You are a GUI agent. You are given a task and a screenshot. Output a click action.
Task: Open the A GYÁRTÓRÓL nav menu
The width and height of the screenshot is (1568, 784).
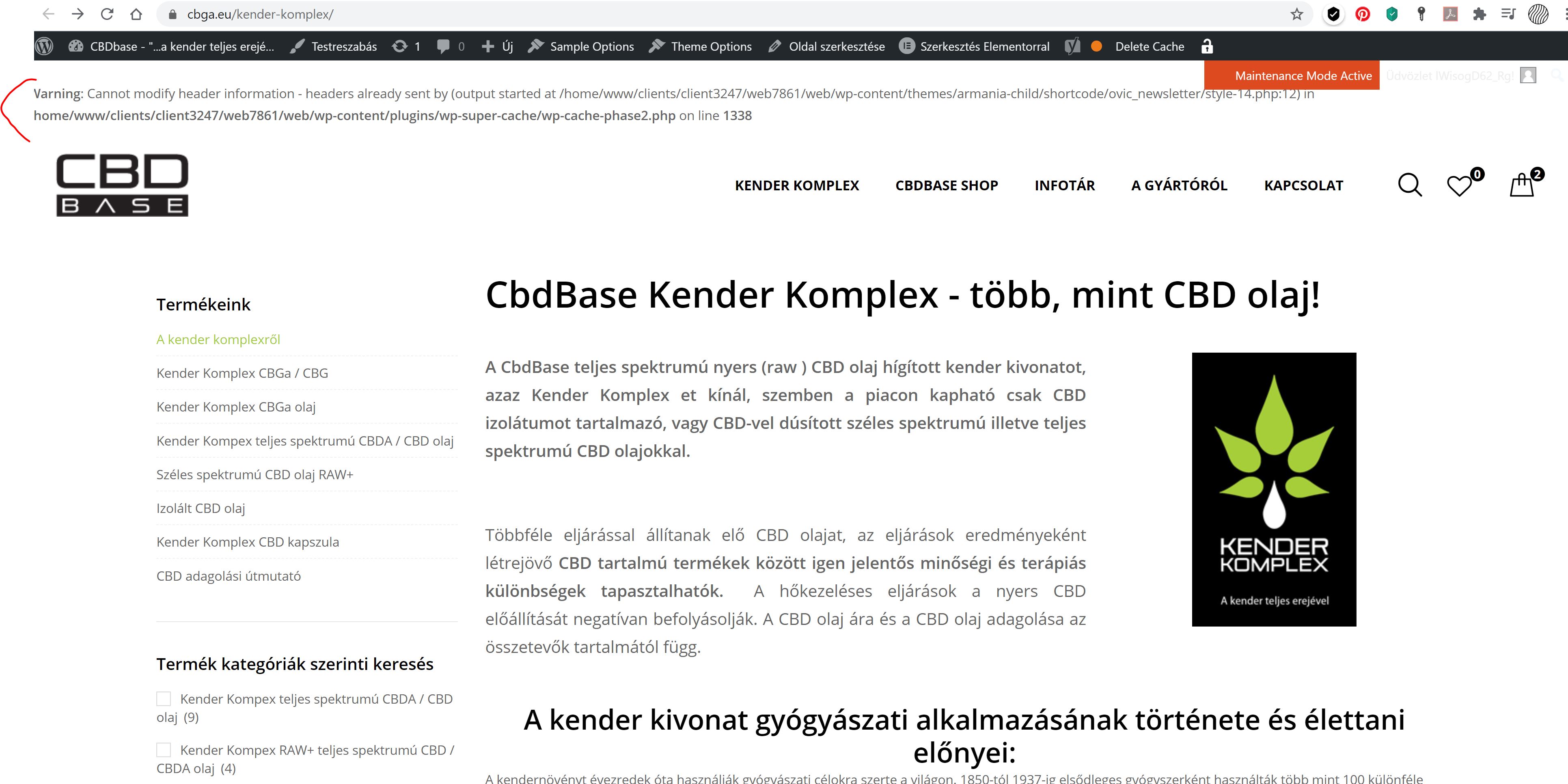pyautogui.click(x=1179, y=186)
